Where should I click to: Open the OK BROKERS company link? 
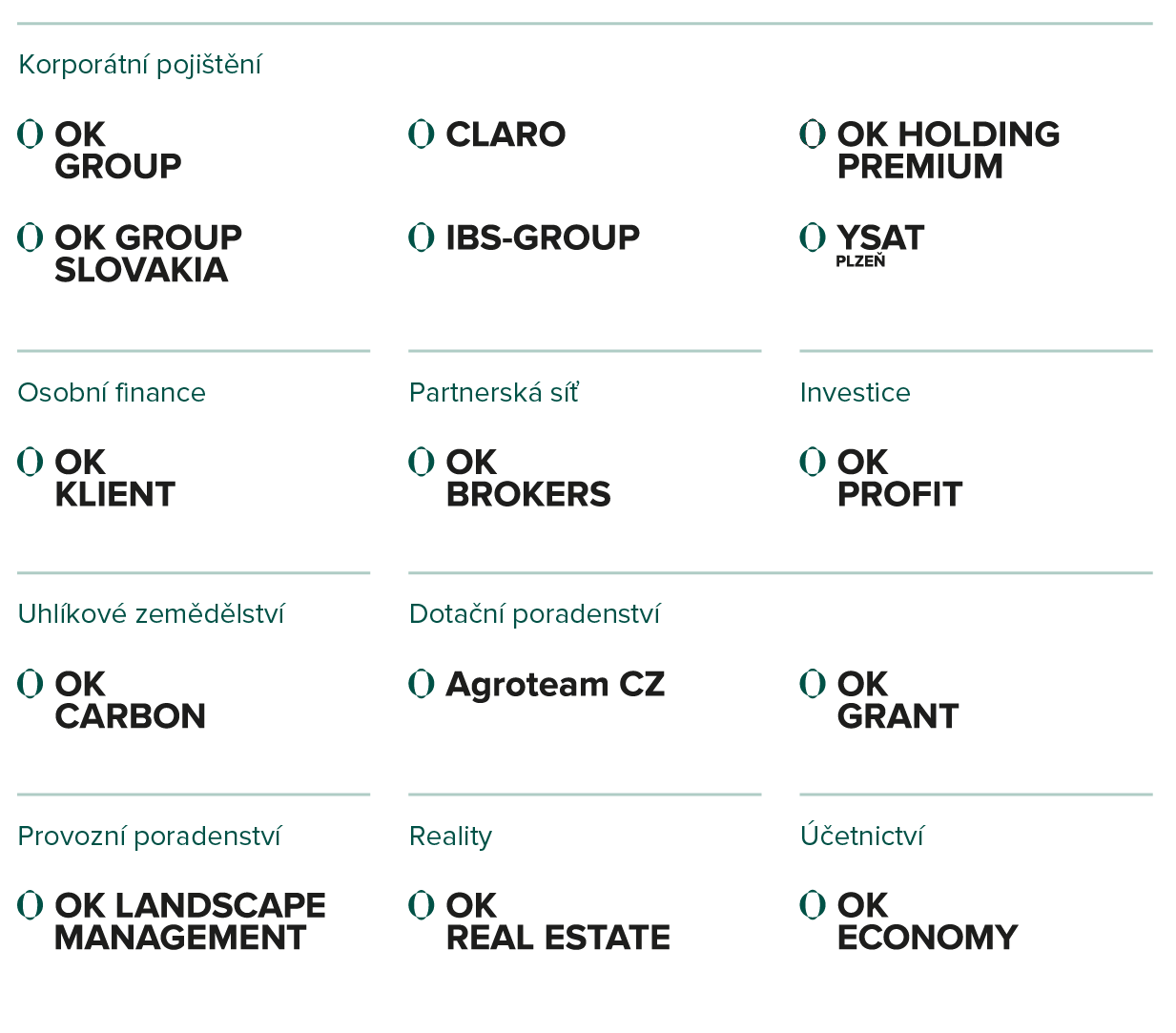pyautogui.click(x=527, y=478)
